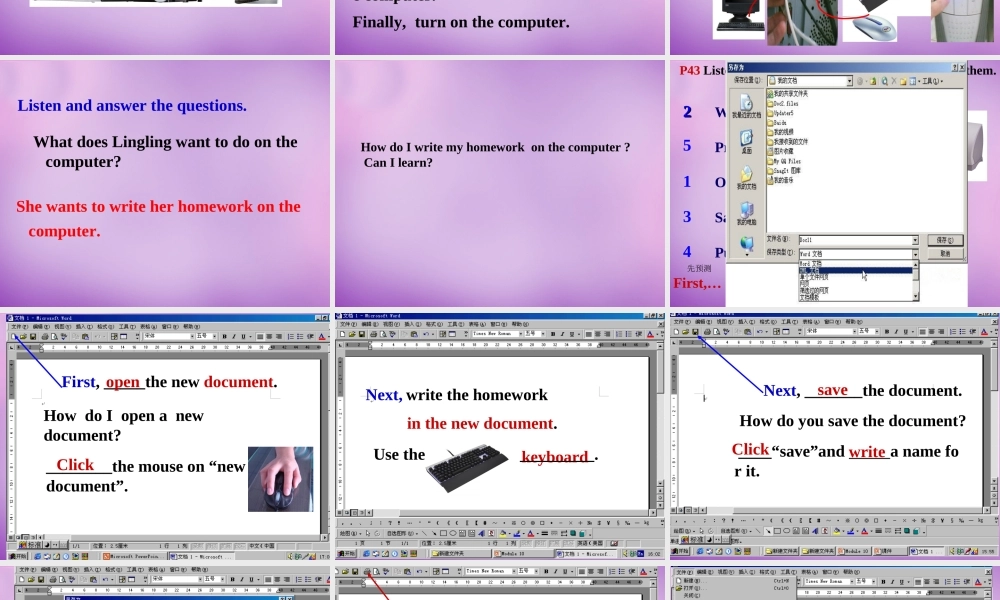Click the Create New Folder icon in Save dialog
This screenshot has height=600, width=1000.
902,81
